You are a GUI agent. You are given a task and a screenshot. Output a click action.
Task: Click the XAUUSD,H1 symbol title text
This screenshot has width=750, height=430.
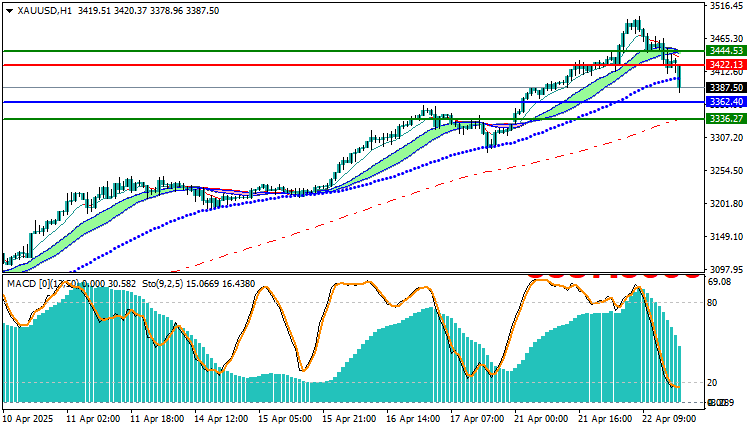(x=44, y=11)
